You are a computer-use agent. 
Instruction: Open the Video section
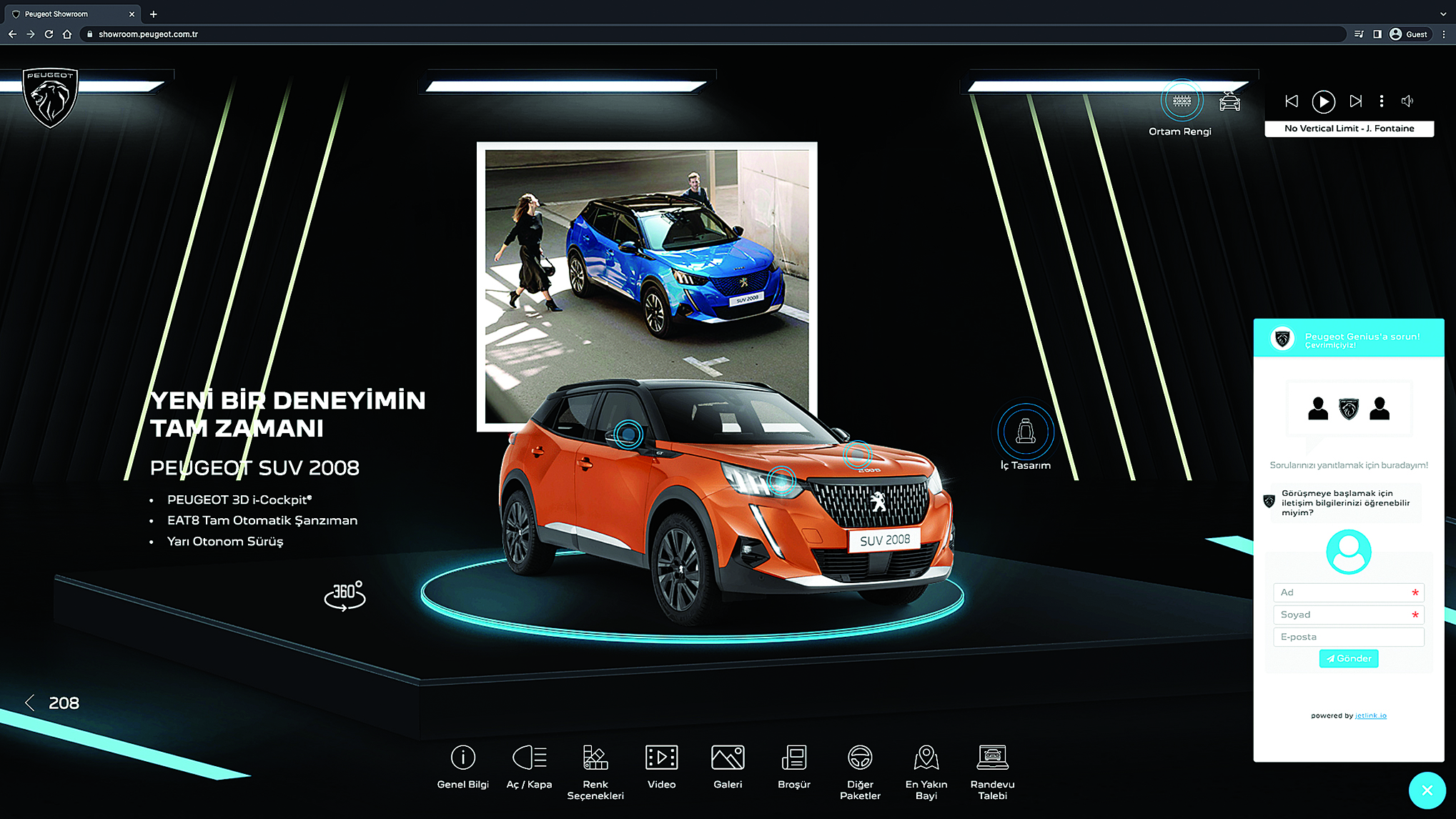(661, 758)
